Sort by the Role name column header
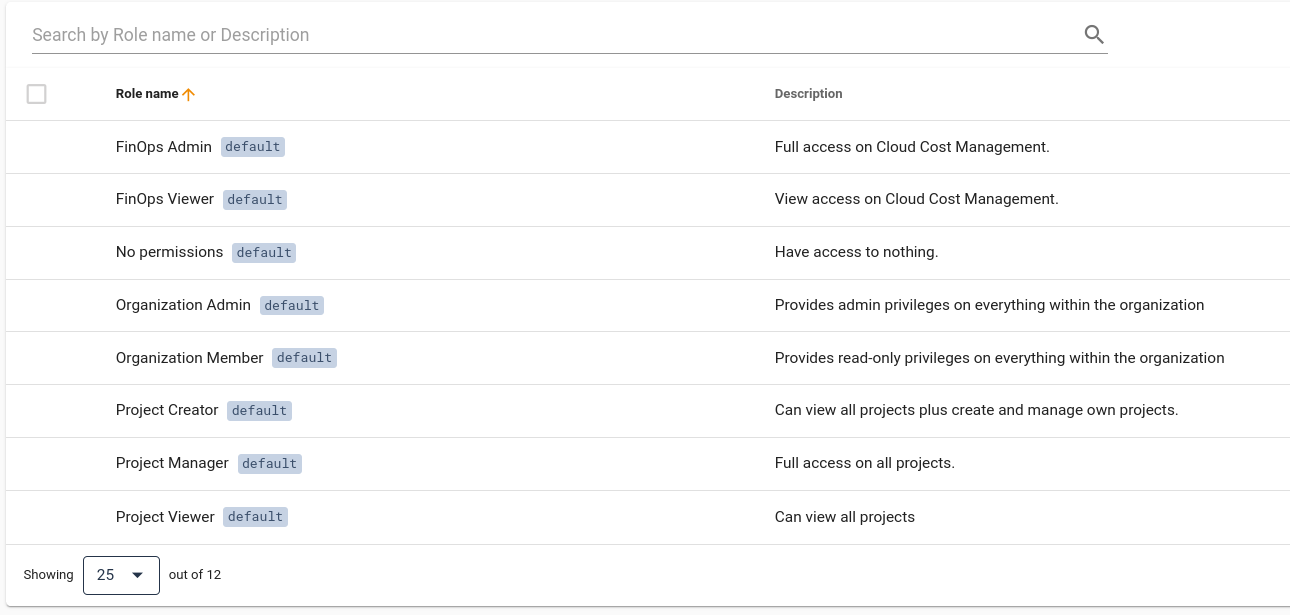 pos(147,94)
